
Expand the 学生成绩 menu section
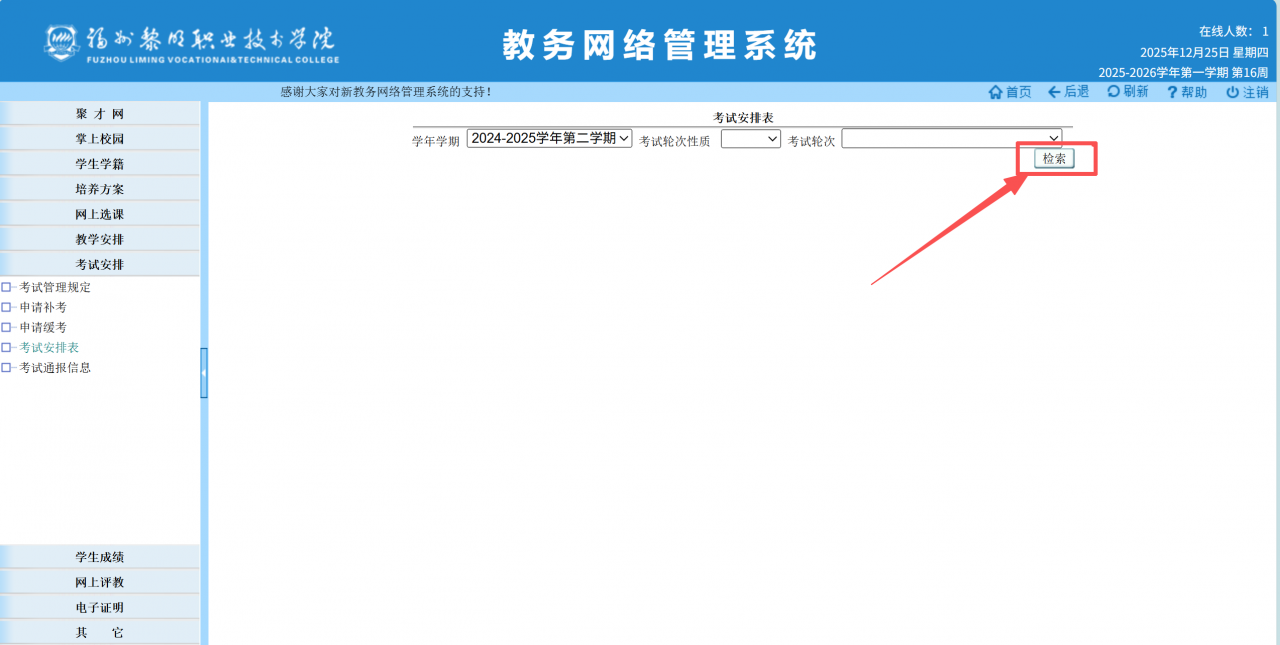pos(100,557)
